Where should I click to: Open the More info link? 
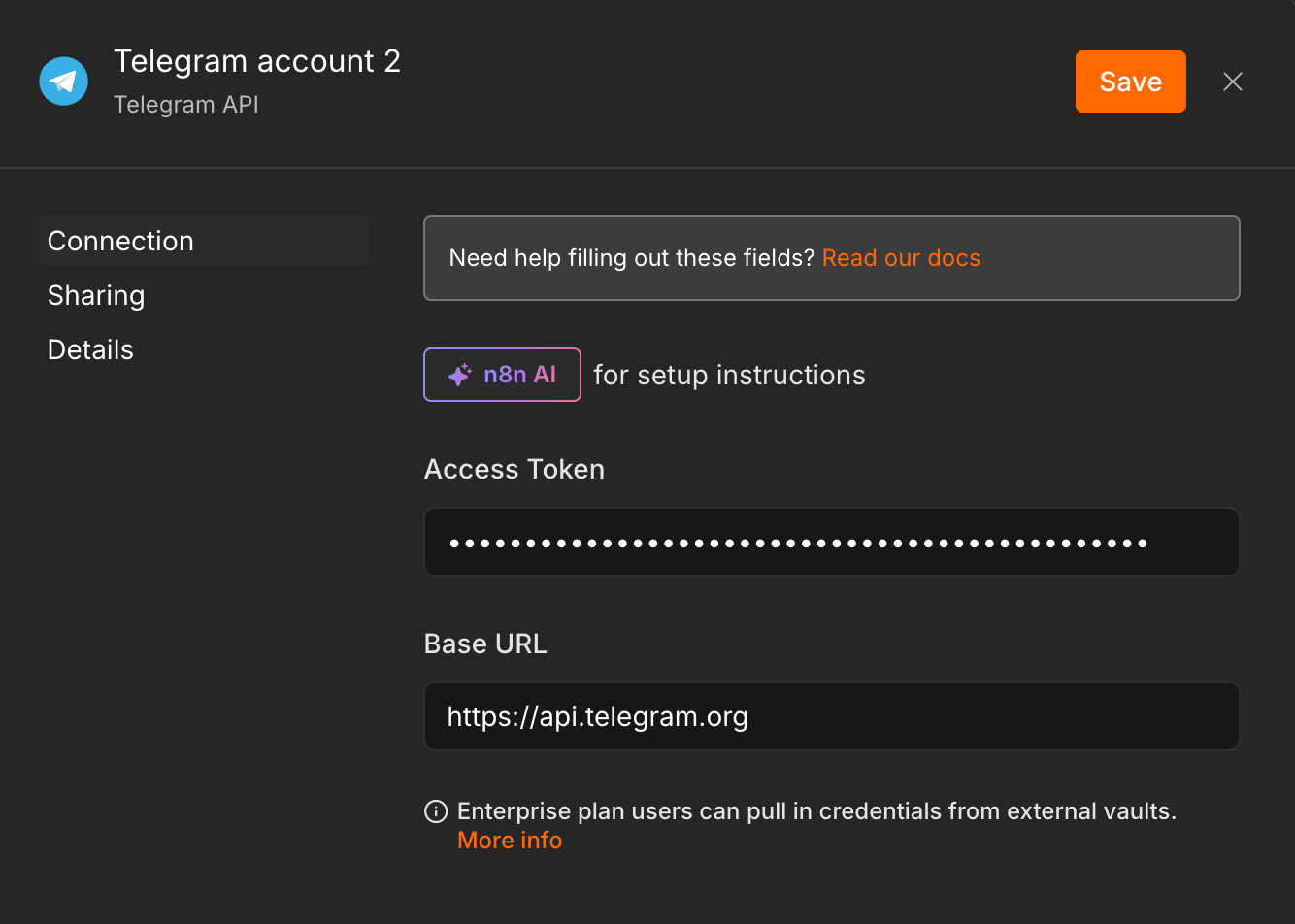coord(510,841)
